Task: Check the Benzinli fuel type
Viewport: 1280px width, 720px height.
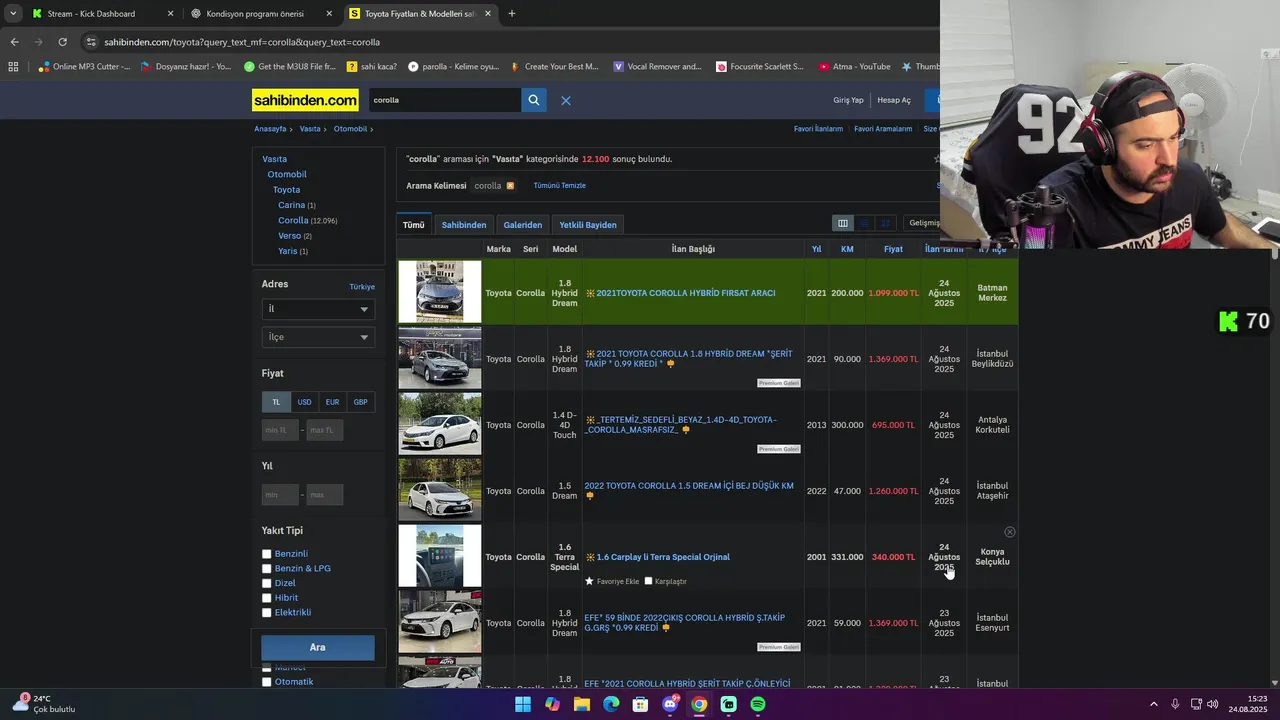Action: point(267,554)
